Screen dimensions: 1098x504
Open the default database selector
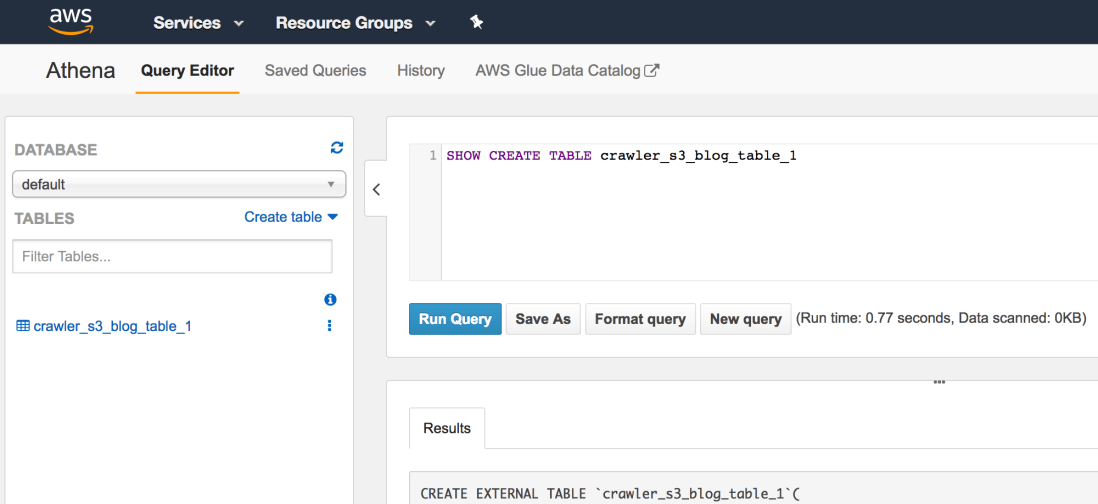pos(179,185)
